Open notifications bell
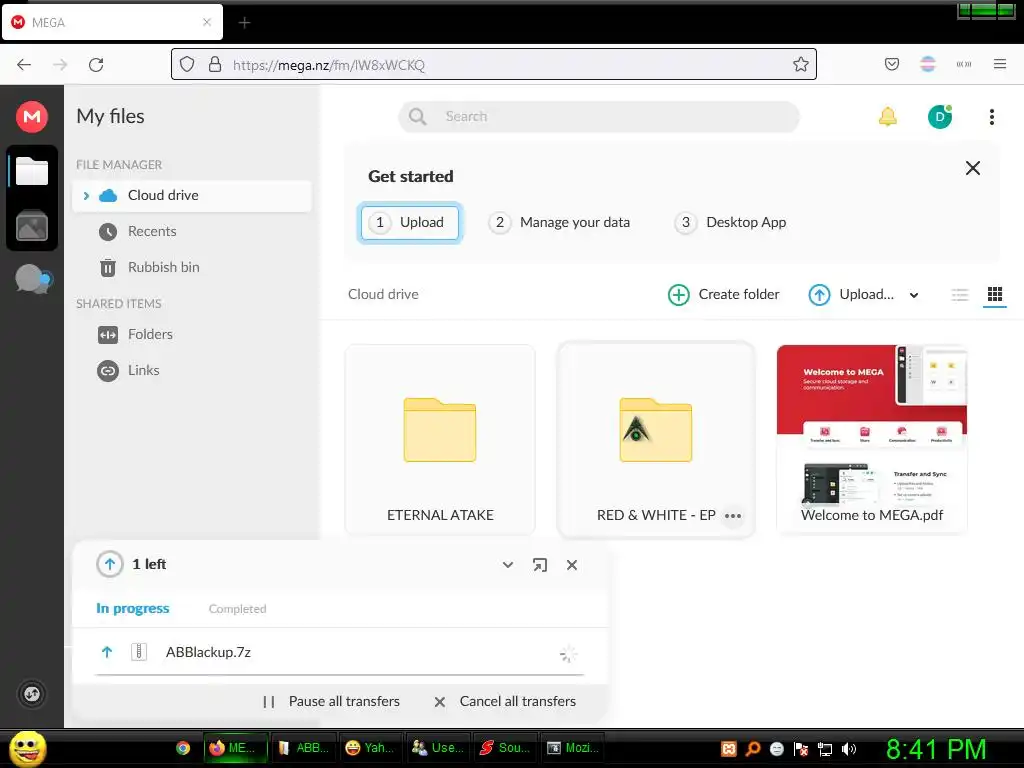 click(x=888, y=117)
